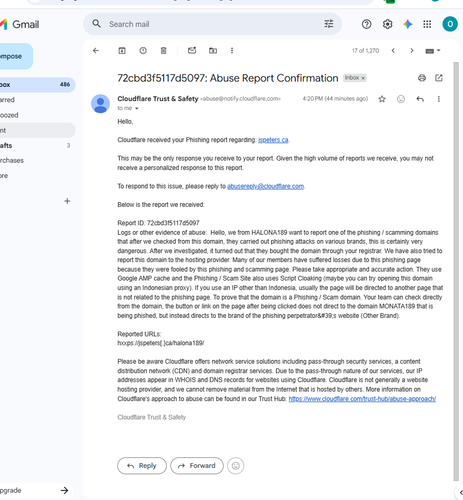This screenshot has height=500, width=463.
Task: Click the sender avatar icon
Action: tap(100, 104)
